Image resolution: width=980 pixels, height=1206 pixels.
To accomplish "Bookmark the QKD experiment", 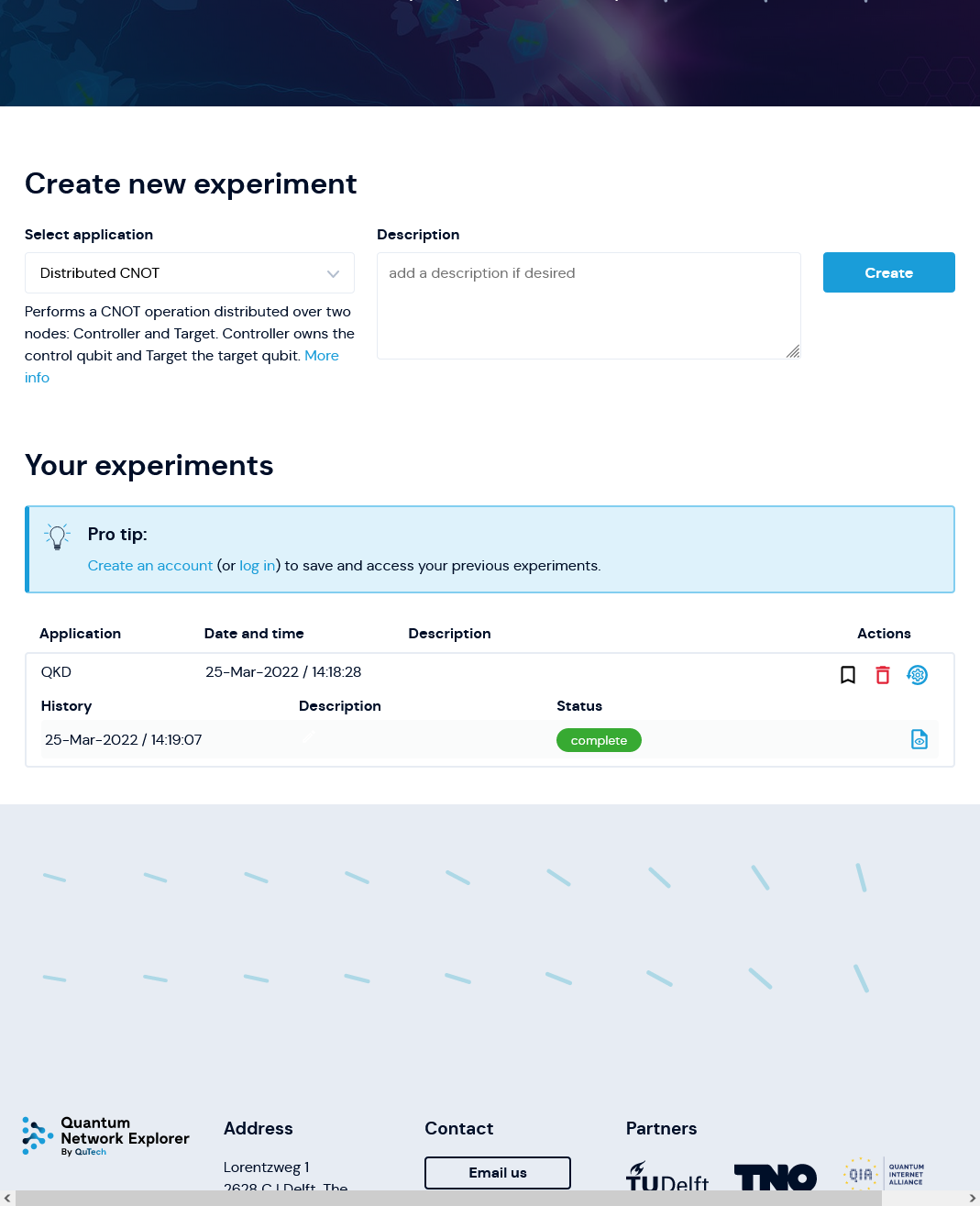I will click(848, 675).
